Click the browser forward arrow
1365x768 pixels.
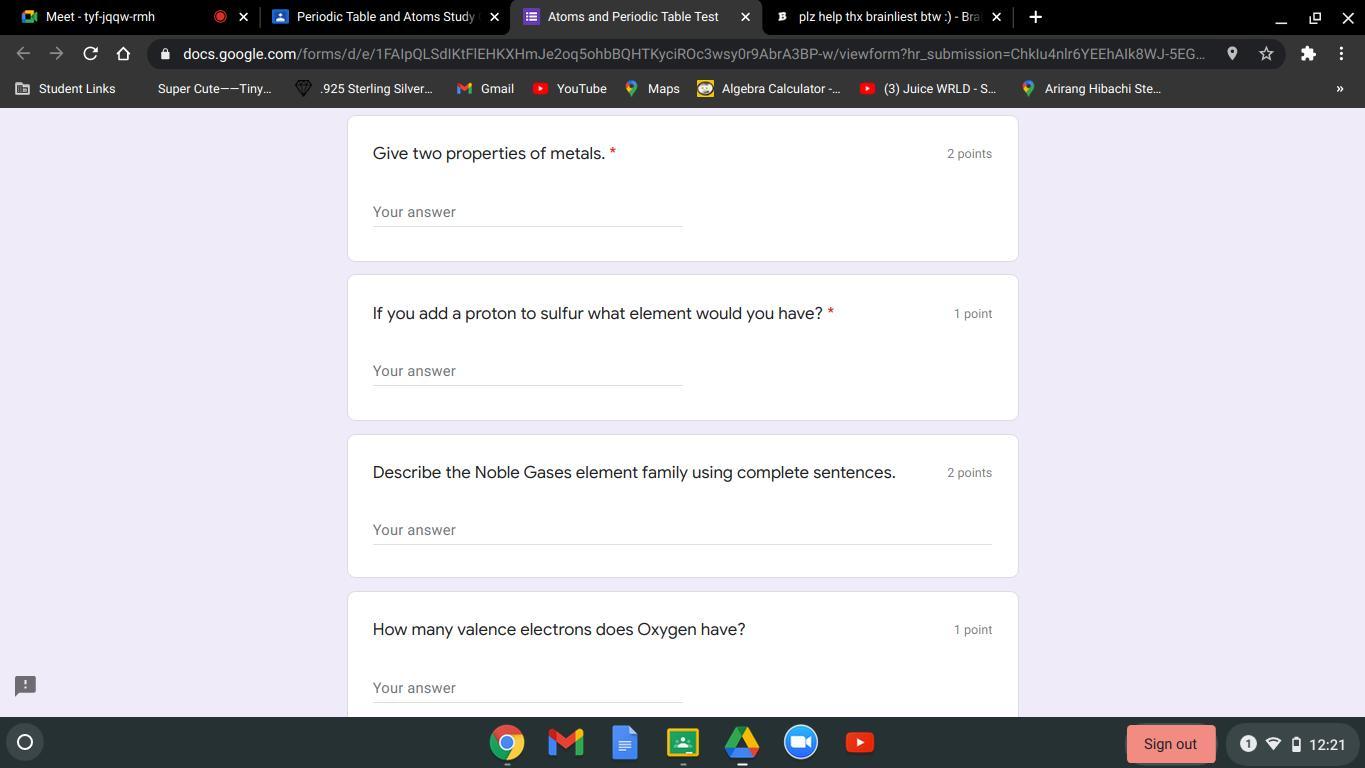57,54
